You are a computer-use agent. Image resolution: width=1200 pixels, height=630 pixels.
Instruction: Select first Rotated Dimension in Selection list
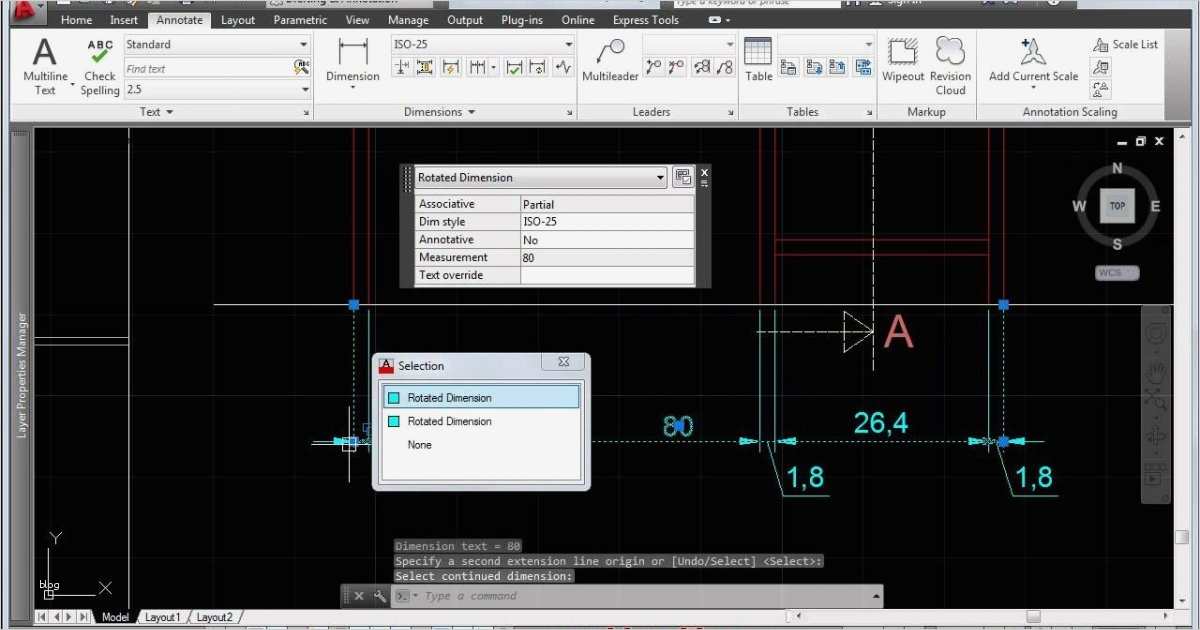pyautogui.click(x=480, y=398)
